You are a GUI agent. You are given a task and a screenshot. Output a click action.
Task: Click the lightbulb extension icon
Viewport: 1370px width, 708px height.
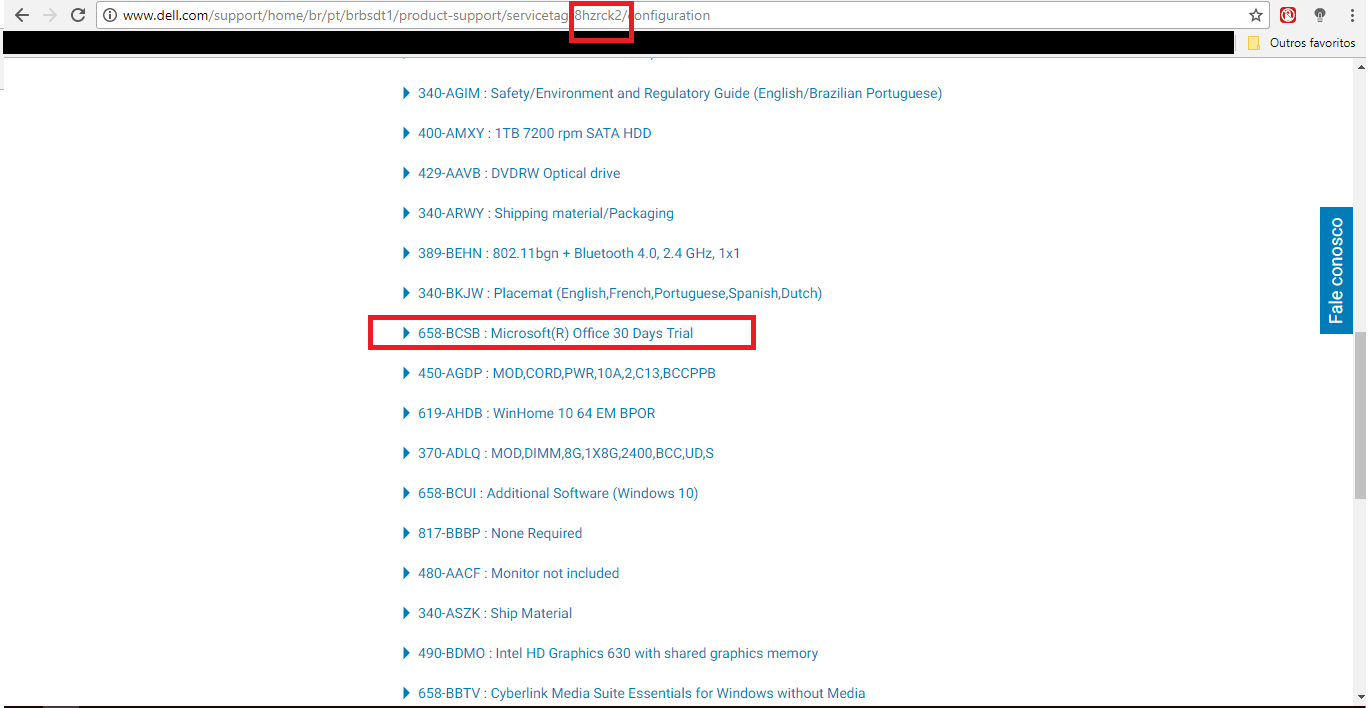coord(1320,16)
